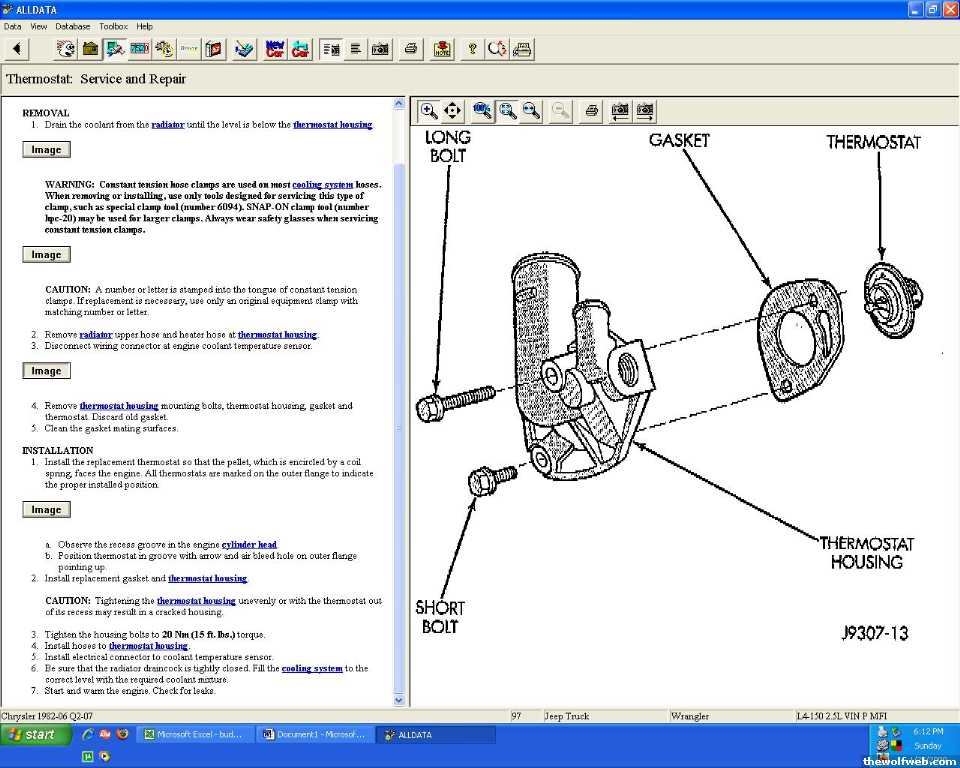This screenshot has height=768, width=960.
Task: Click first Image button under Removal step 1
Action: pos(46,150)
